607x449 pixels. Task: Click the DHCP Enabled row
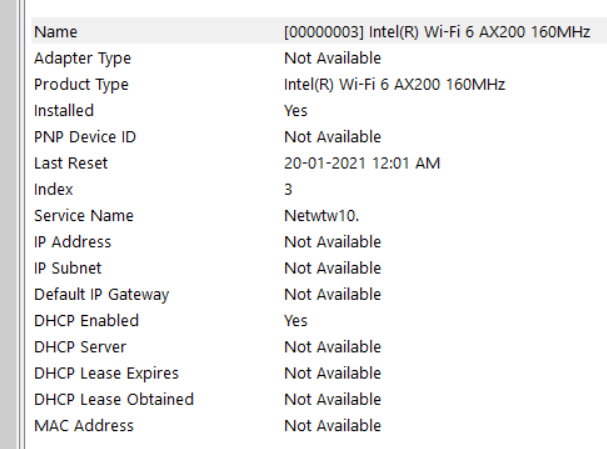tap(319, 321)
